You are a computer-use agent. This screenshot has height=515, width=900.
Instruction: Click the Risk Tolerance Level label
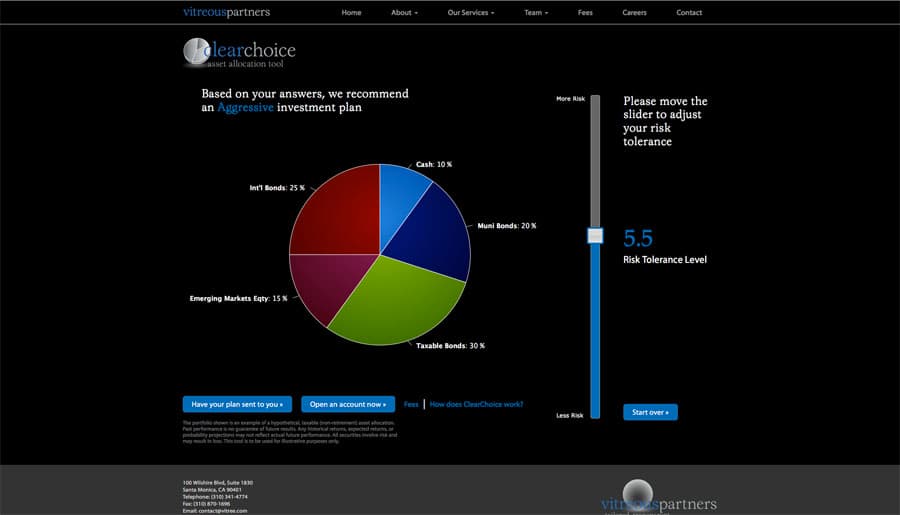[665, 260]
